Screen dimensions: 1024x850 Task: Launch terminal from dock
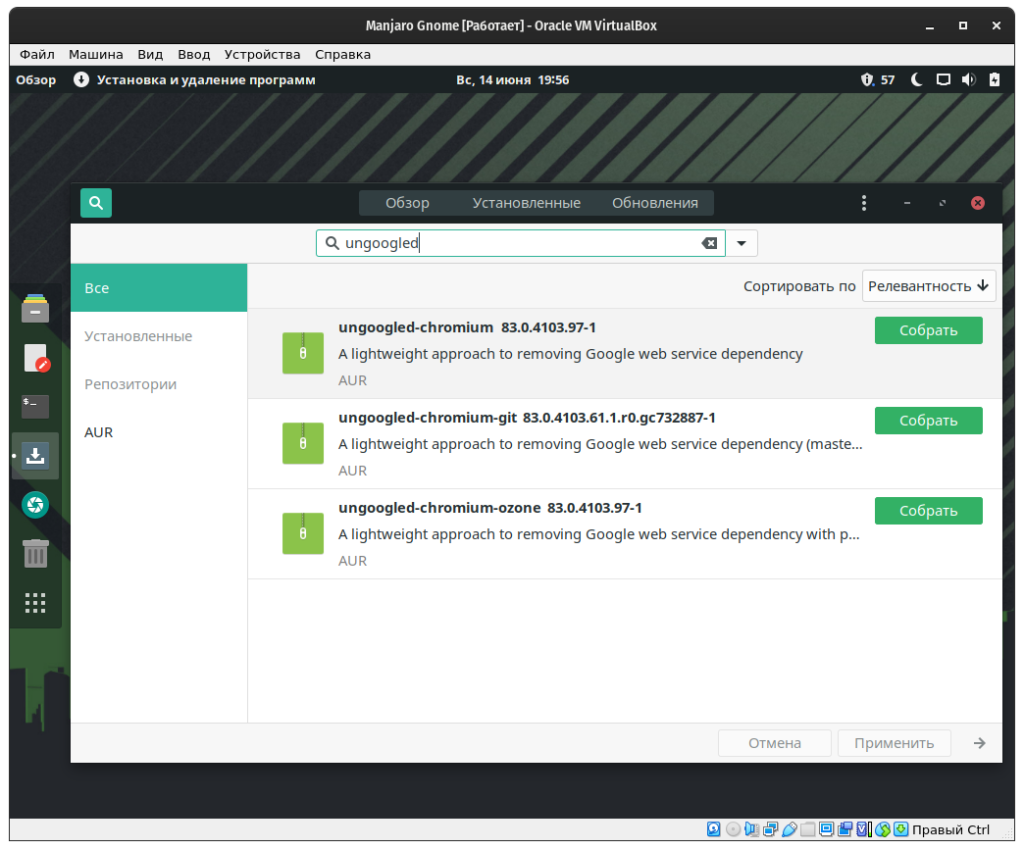35,406
